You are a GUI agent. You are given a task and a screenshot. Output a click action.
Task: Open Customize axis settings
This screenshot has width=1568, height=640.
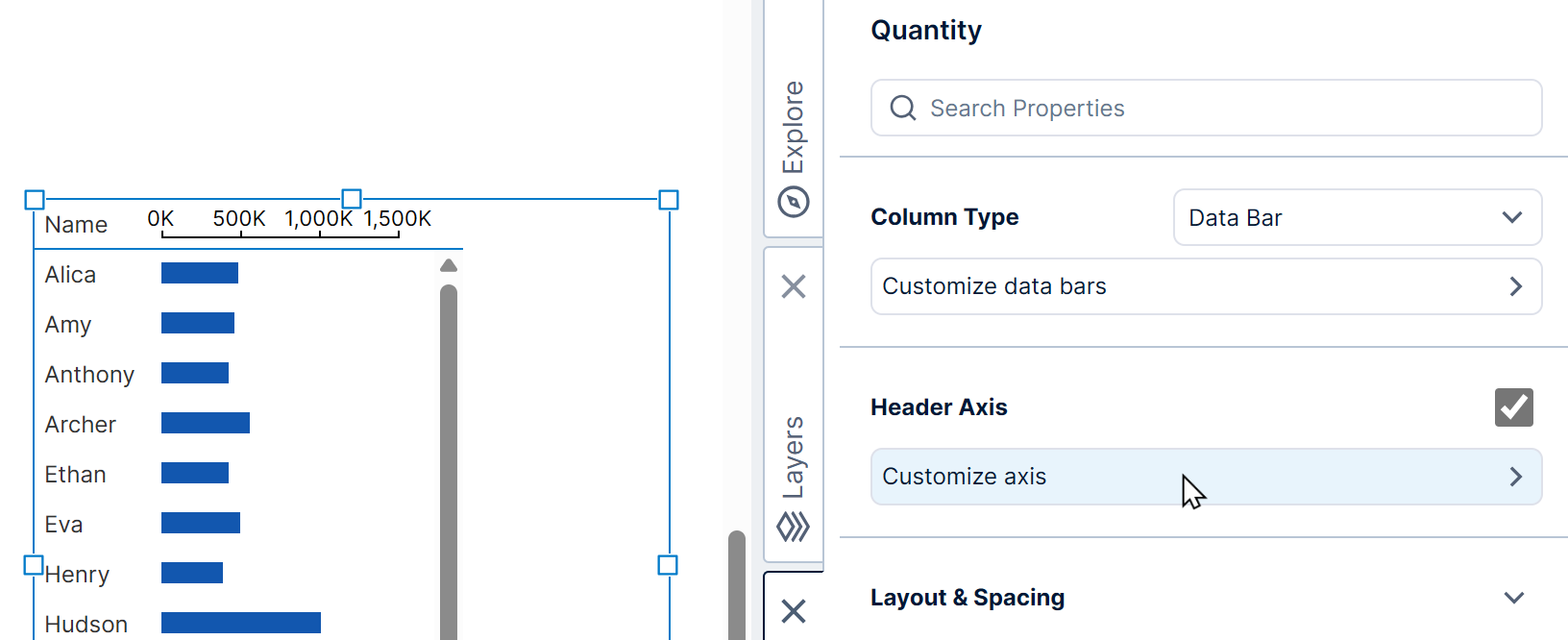(1206, 477)
